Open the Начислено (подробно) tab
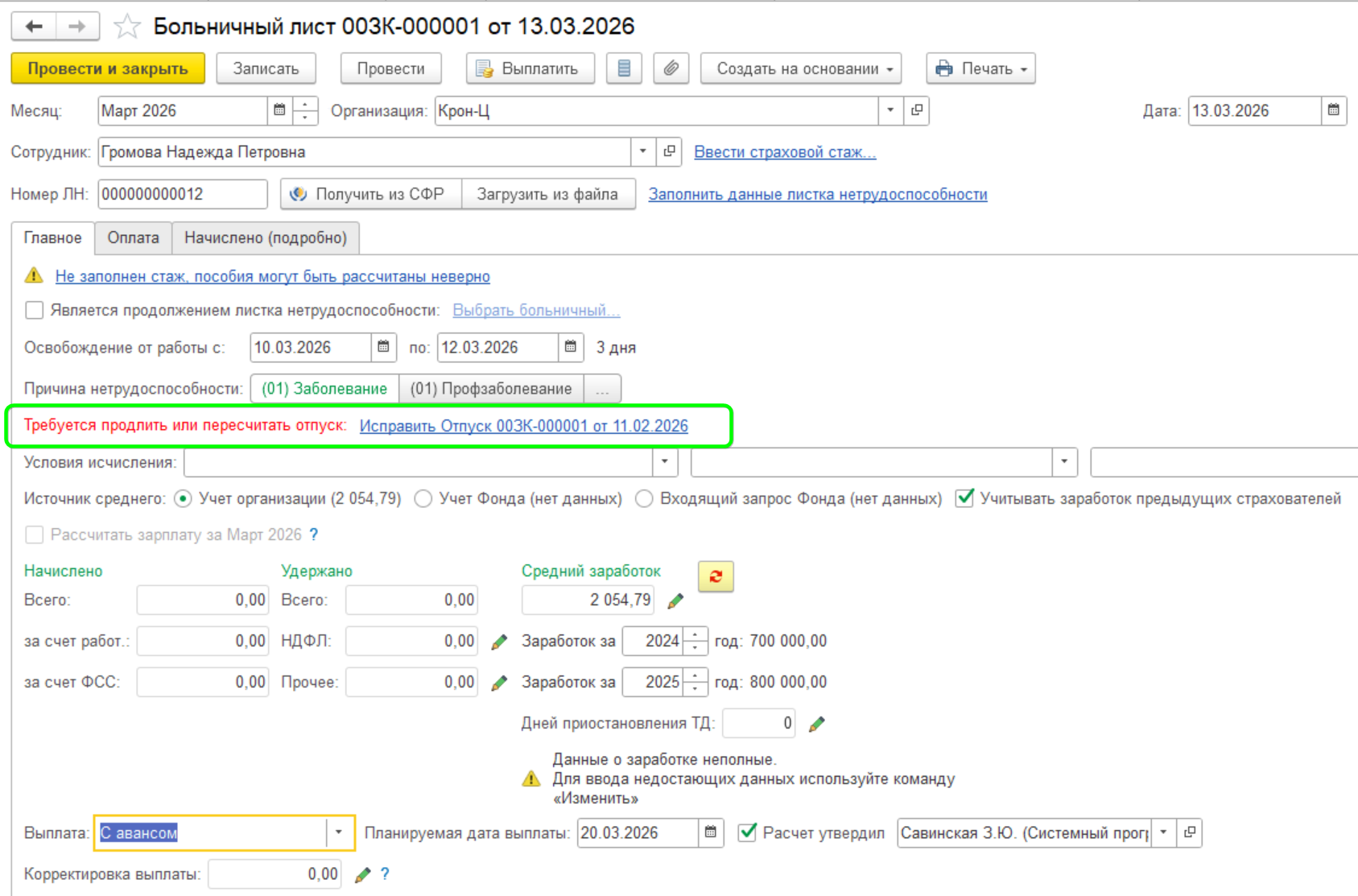Screen dimensions: 1358x896 click(265, 237)
